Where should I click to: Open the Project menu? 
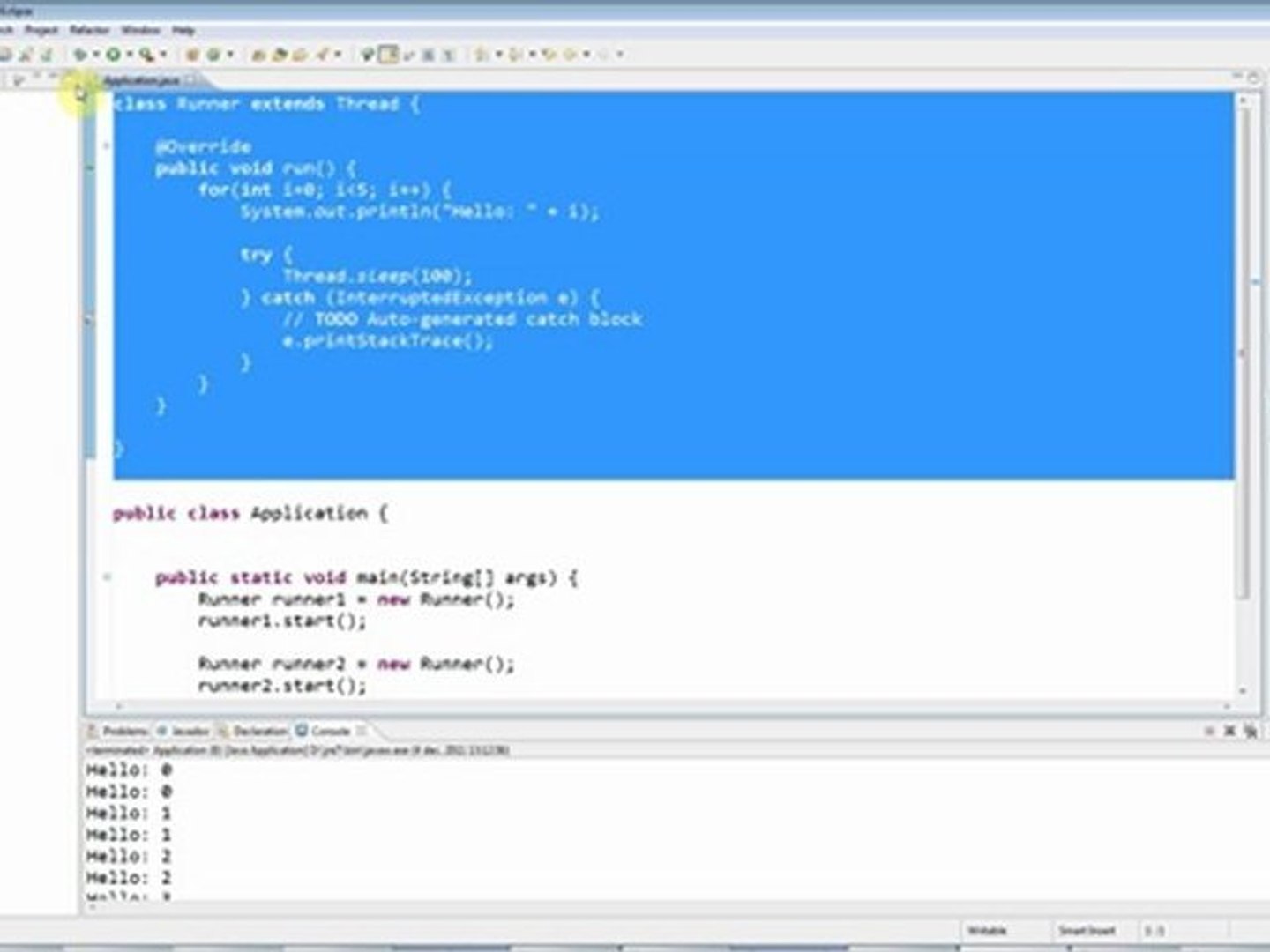click(x=41, y=30)
